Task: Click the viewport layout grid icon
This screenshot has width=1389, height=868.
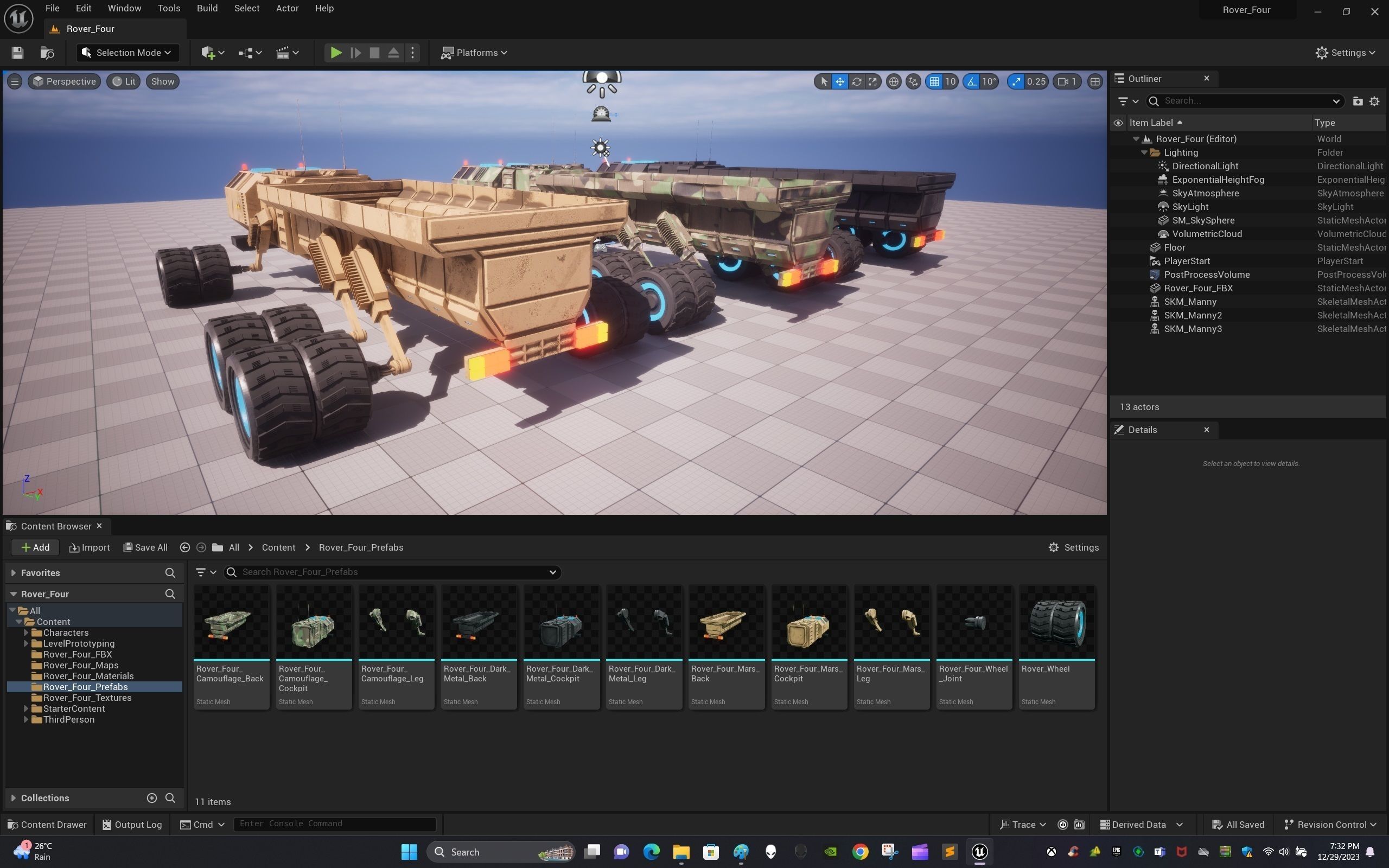Action: click(1095, 81)
